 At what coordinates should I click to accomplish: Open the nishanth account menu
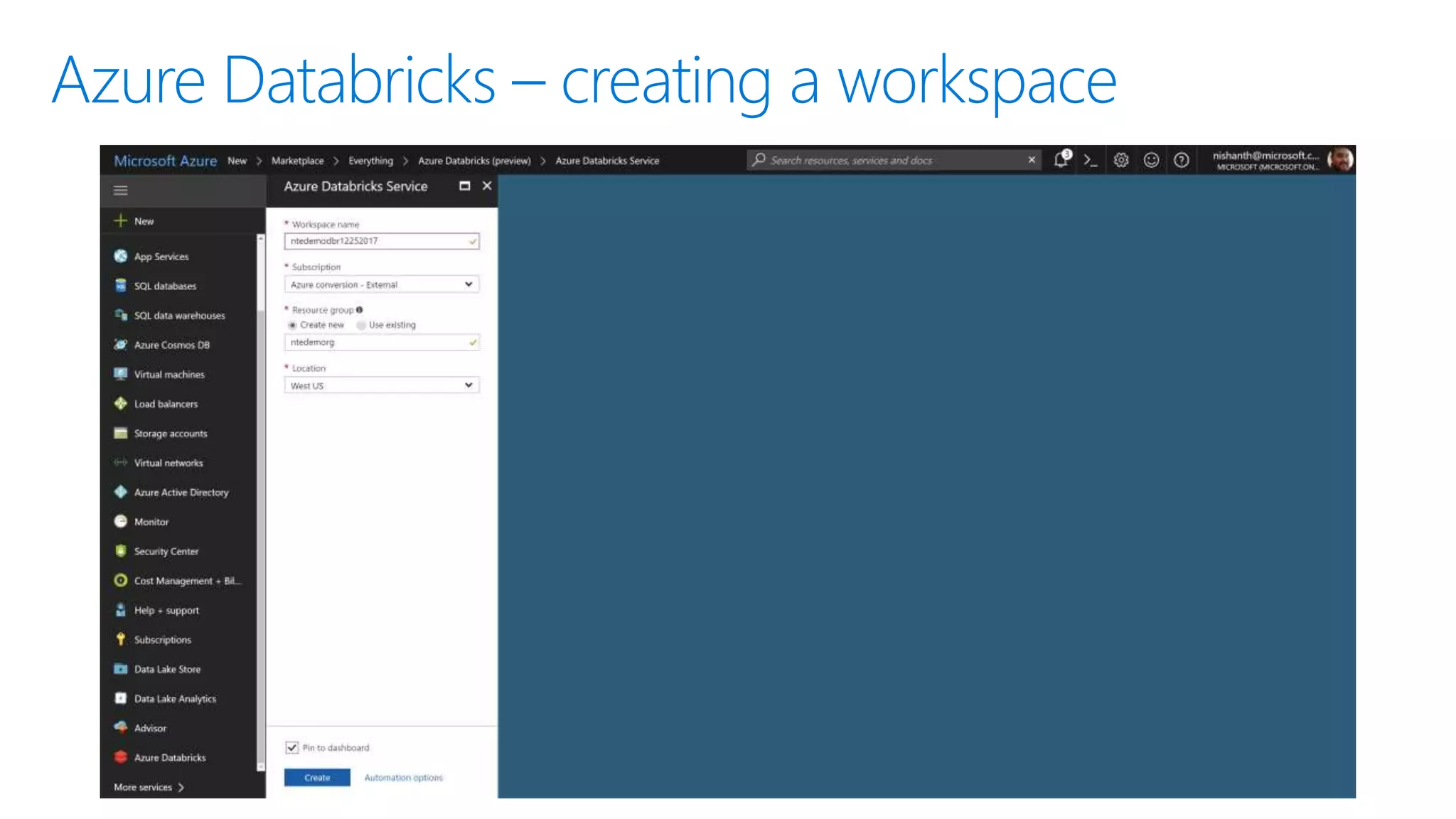tap(1266, 161)
